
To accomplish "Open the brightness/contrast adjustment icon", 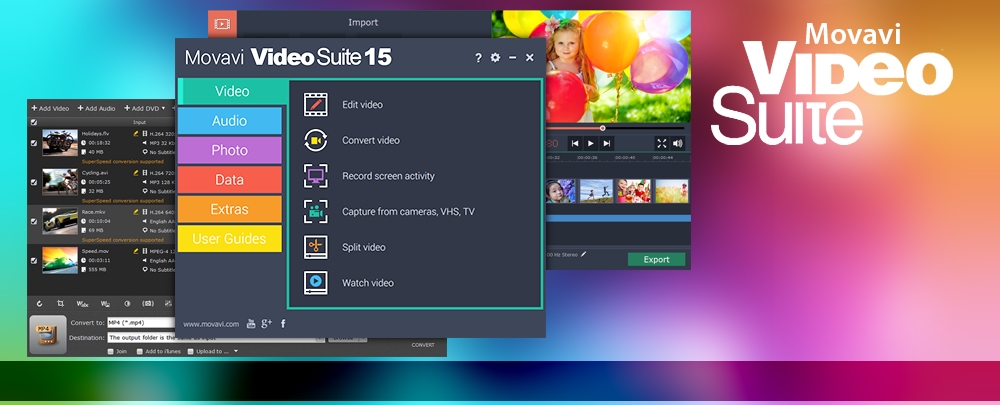I will [127, 304].
